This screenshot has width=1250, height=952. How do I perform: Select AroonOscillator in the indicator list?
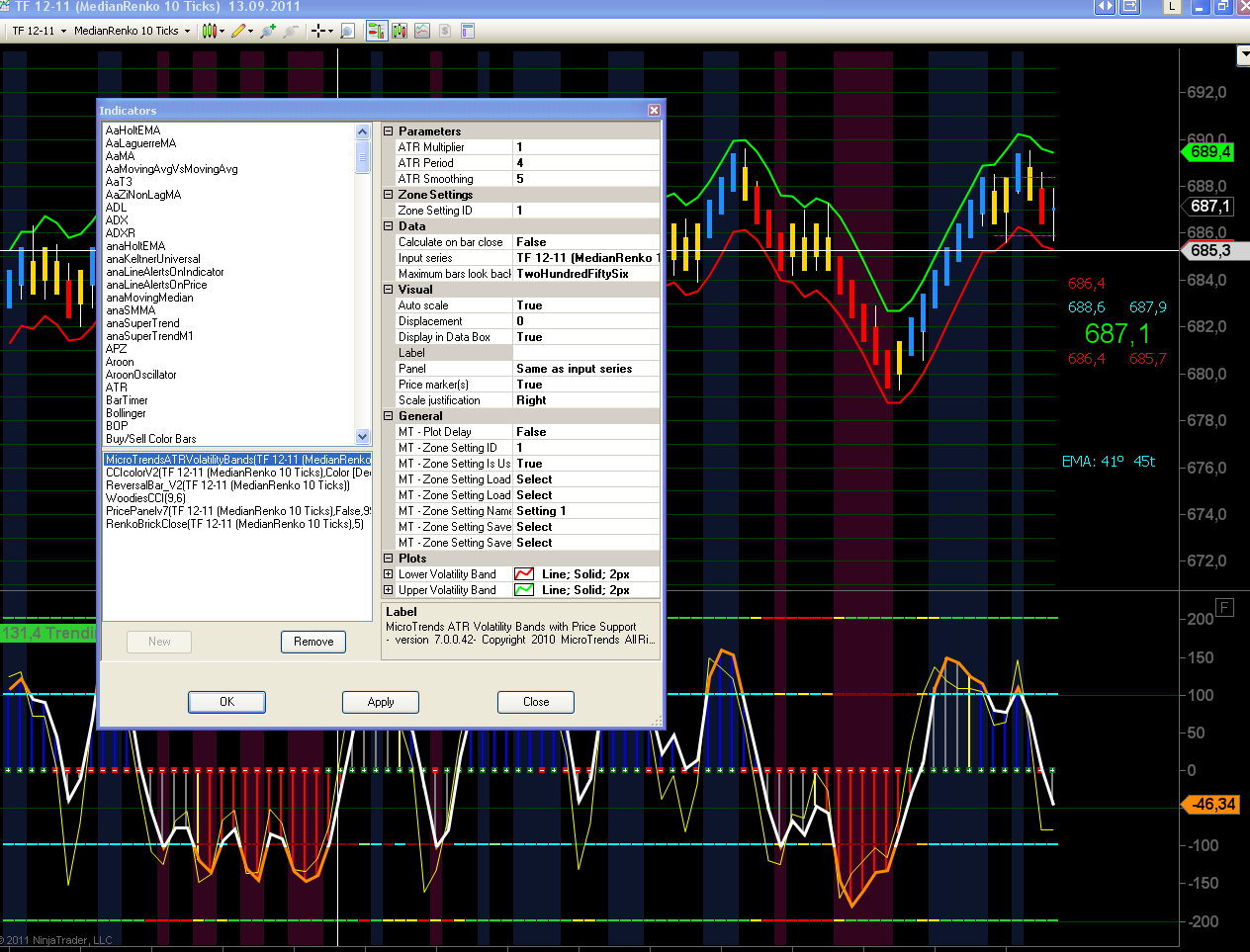tap(140, 375)
